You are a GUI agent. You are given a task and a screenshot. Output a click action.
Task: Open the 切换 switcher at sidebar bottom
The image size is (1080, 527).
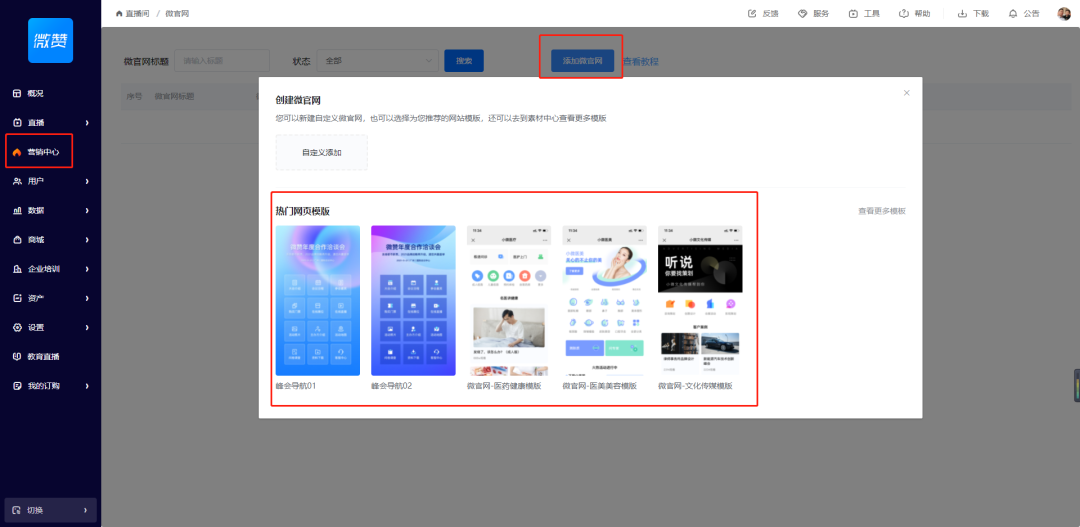[50, 510]
